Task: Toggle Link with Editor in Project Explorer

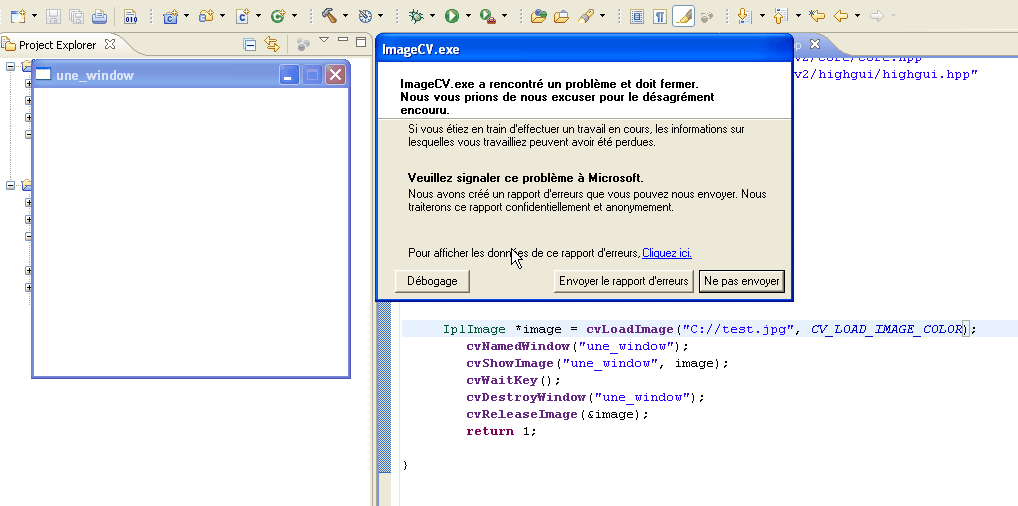Action: 272,44
